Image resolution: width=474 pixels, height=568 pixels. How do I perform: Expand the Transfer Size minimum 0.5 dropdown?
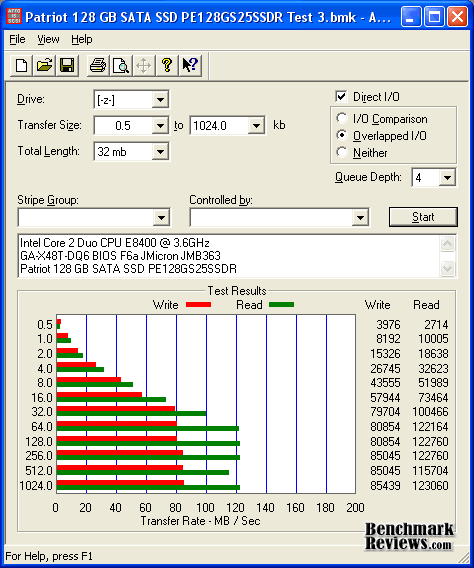pos(160,126)
